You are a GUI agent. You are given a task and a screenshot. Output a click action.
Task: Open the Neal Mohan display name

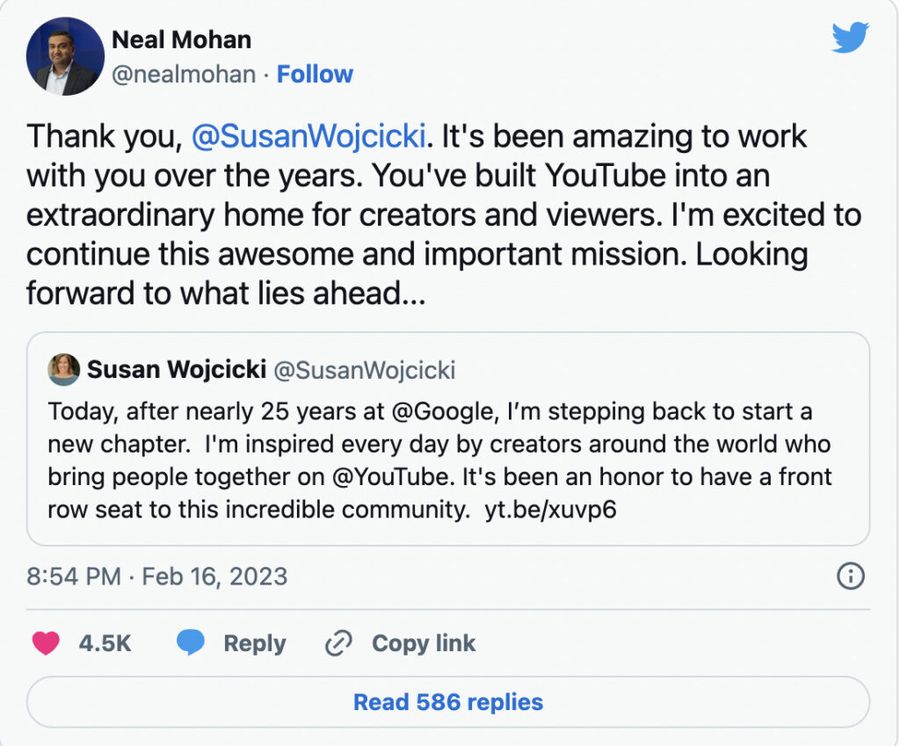pyautogui.click(x=181, y=40)
